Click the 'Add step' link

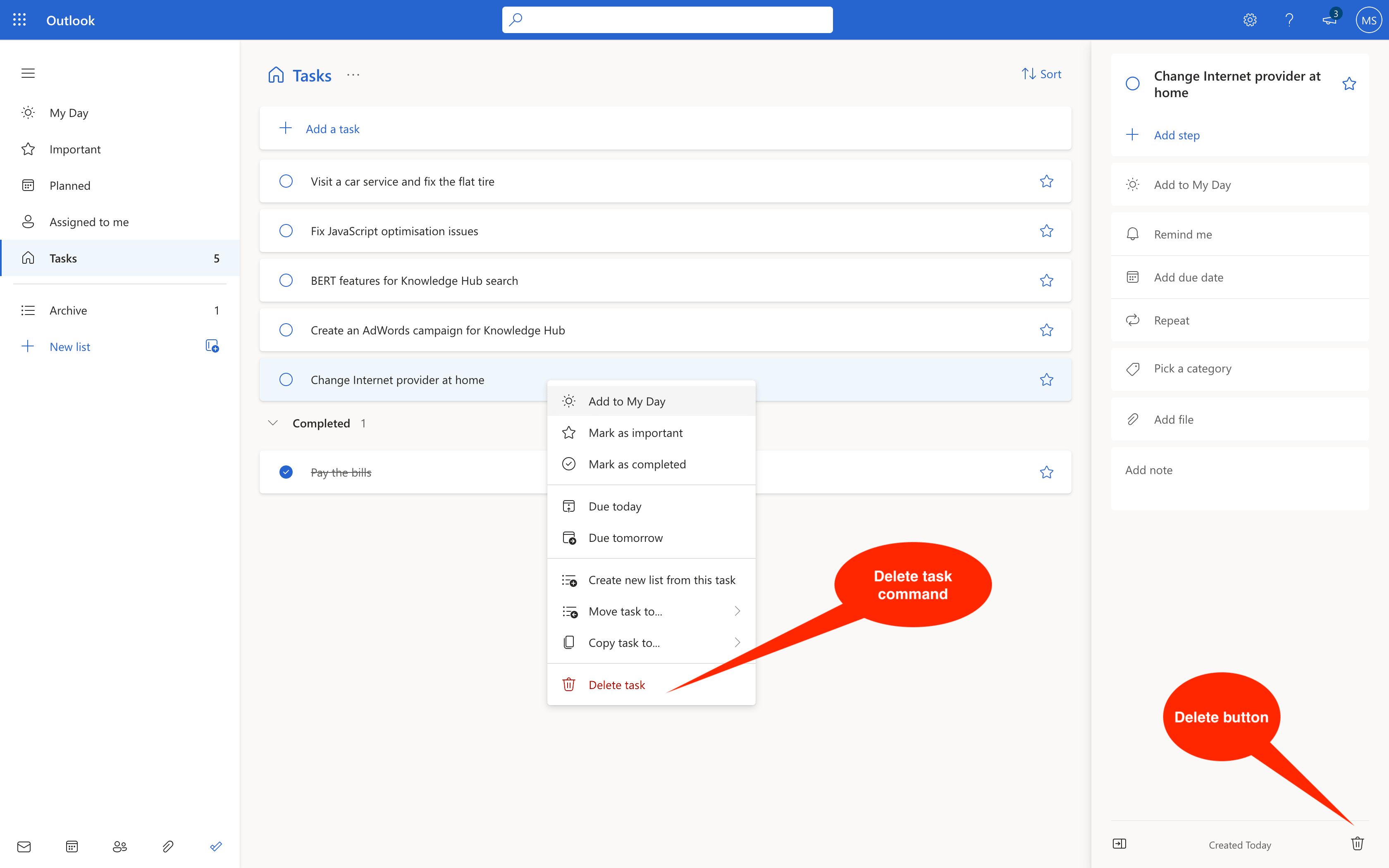click(1176, 135)
